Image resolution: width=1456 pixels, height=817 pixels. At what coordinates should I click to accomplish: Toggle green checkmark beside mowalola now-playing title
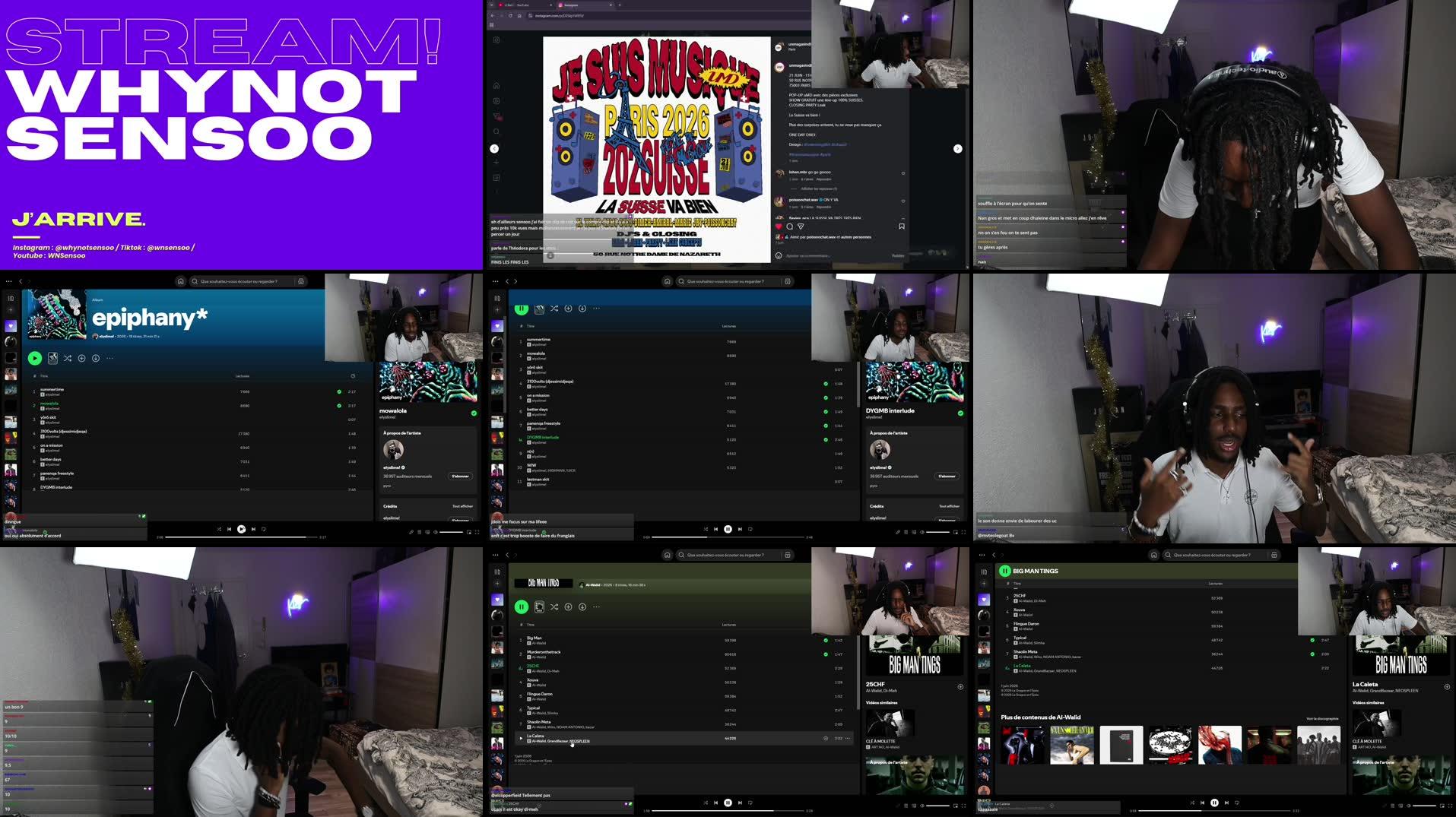474,413
